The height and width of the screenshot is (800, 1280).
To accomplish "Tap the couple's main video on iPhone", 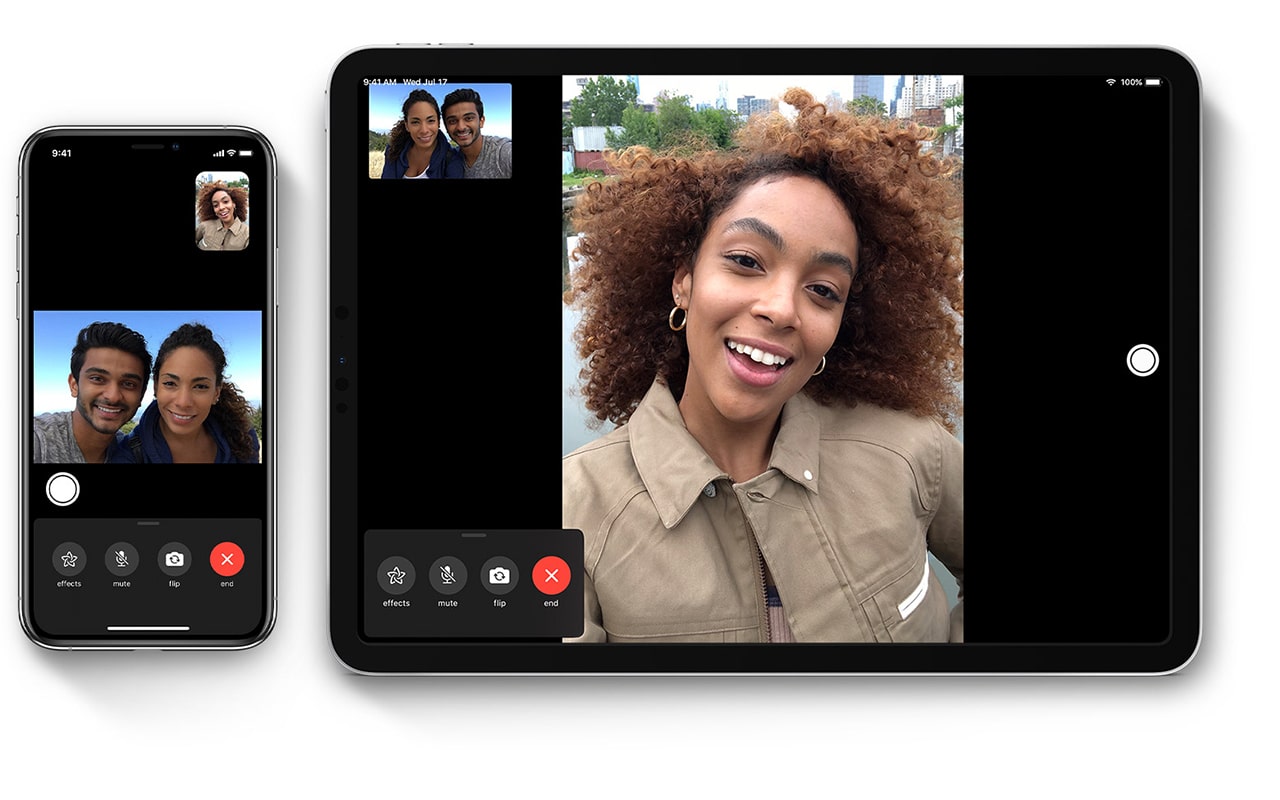I will (148, 387).
